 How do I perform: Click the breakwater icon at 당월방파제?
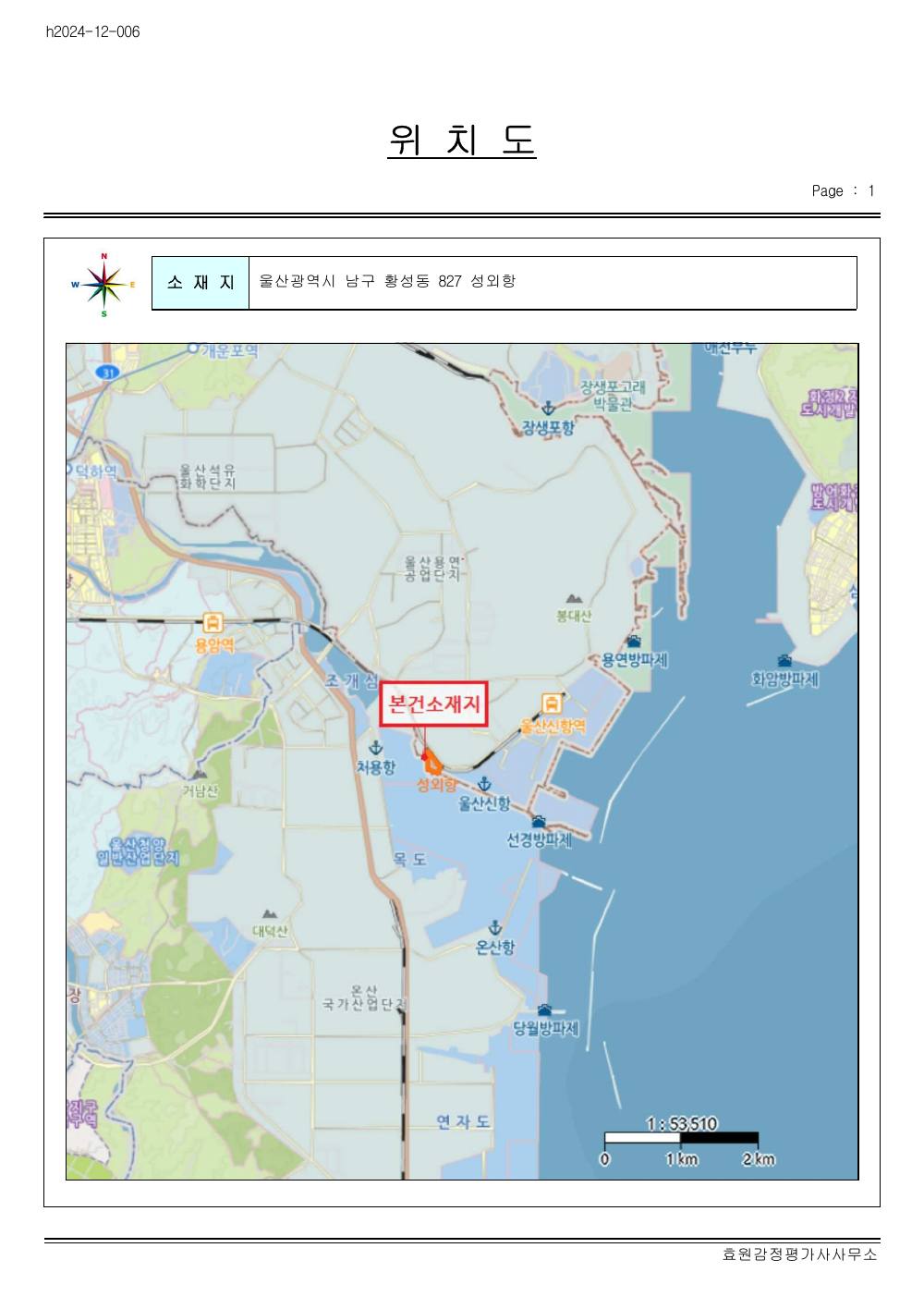pyautogui.click(x=544, y=1009)
